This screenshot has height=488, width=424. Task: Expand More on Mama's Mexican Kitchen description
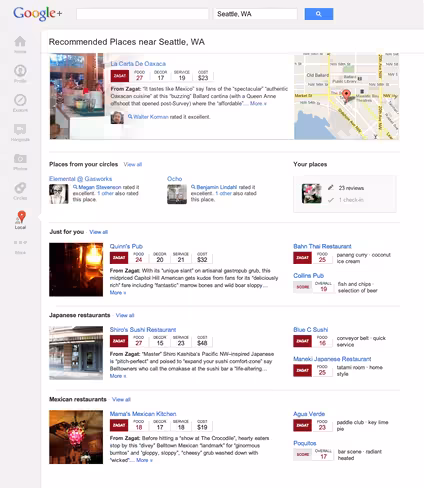144,460
